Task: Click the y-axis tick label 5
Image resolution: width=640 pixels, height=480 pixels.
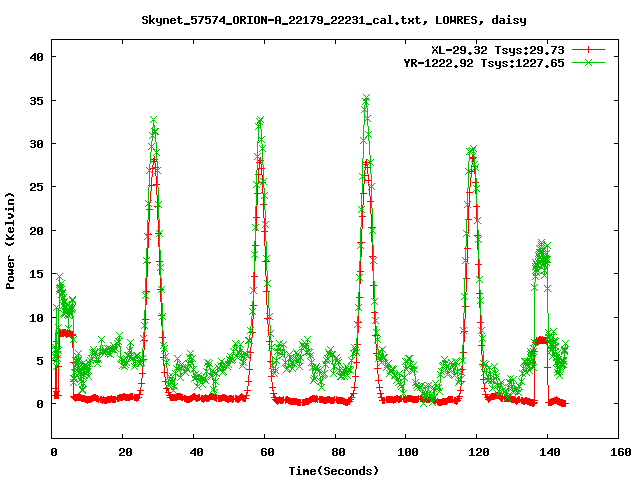Action: tap(40, 361)
